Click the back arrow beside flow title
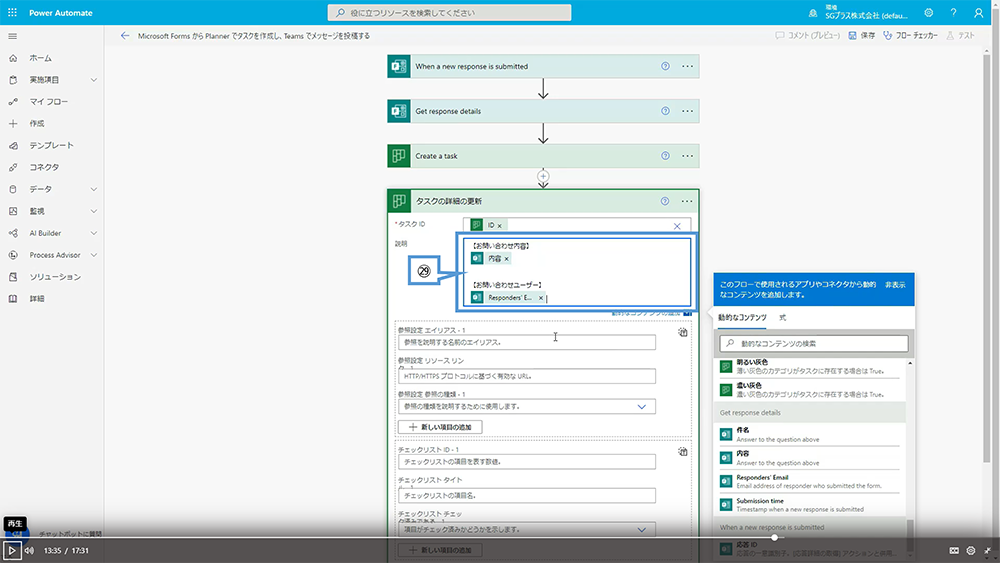 125,36
